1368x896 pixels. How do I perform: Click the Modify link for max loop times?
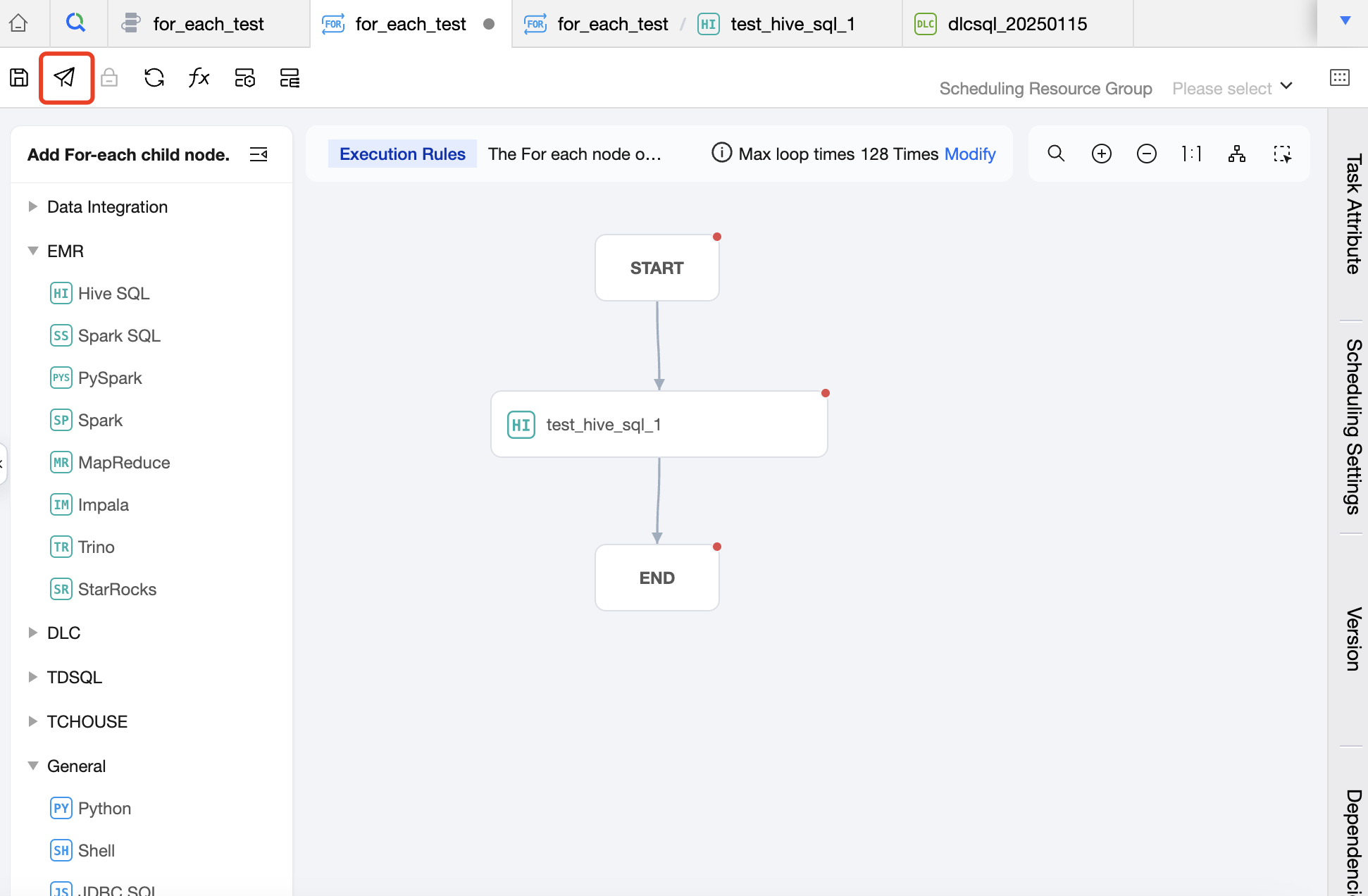coord(969,154)
